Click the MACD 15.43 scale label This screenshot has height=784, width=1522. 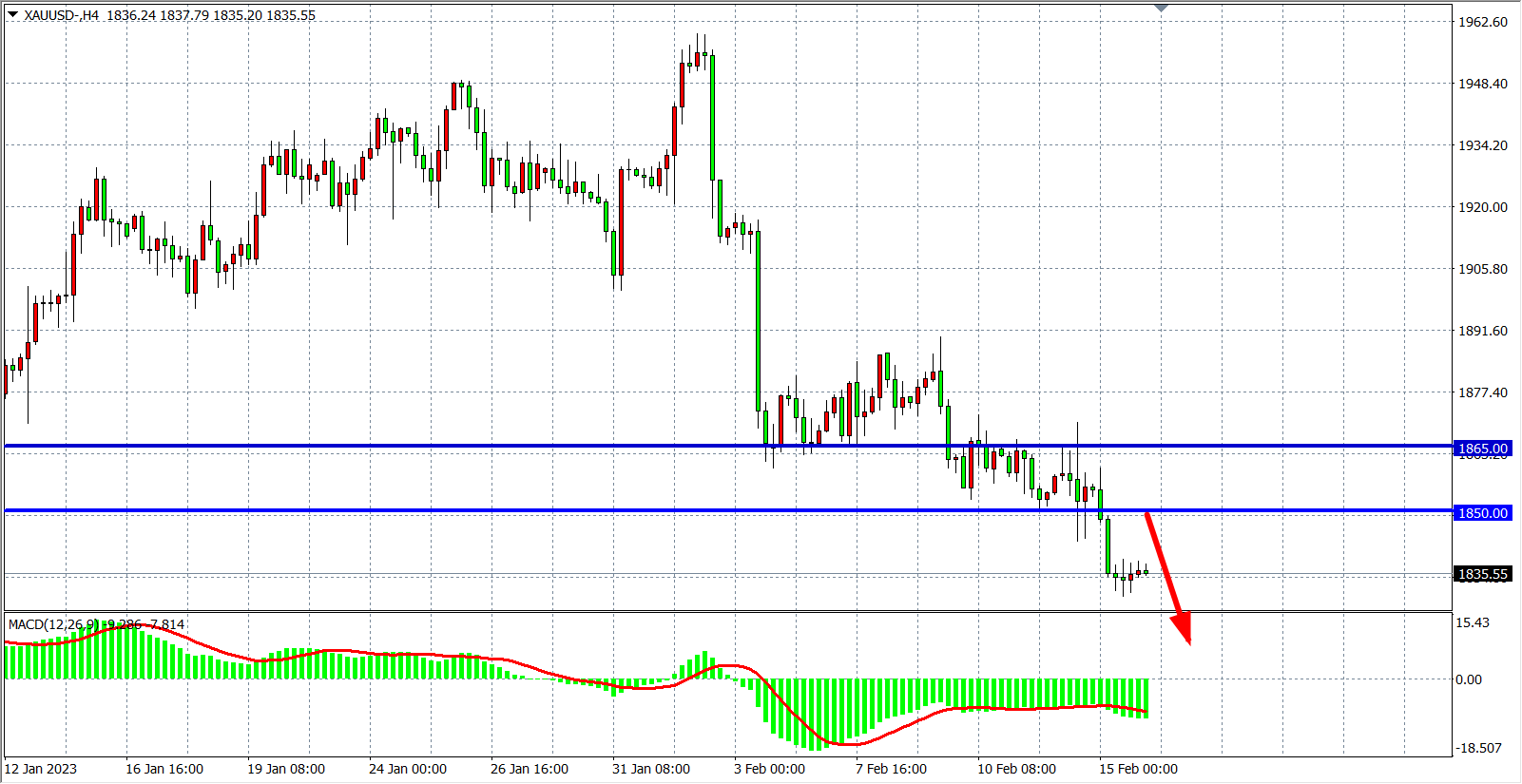click(x=1472, y=622)
